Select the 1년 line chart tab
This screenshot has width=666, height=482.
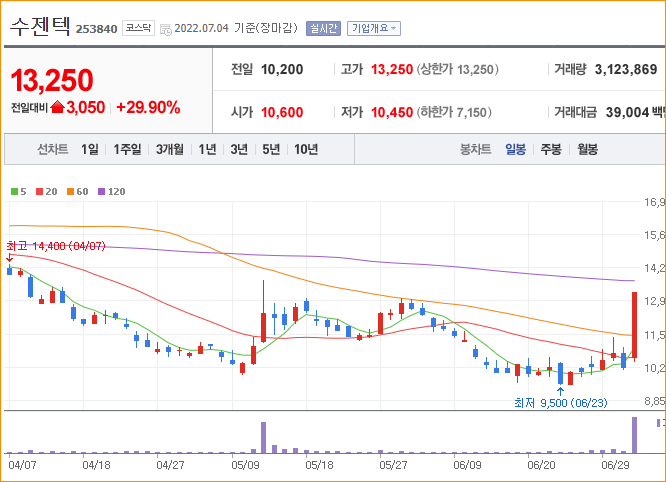tap(207, 149)
